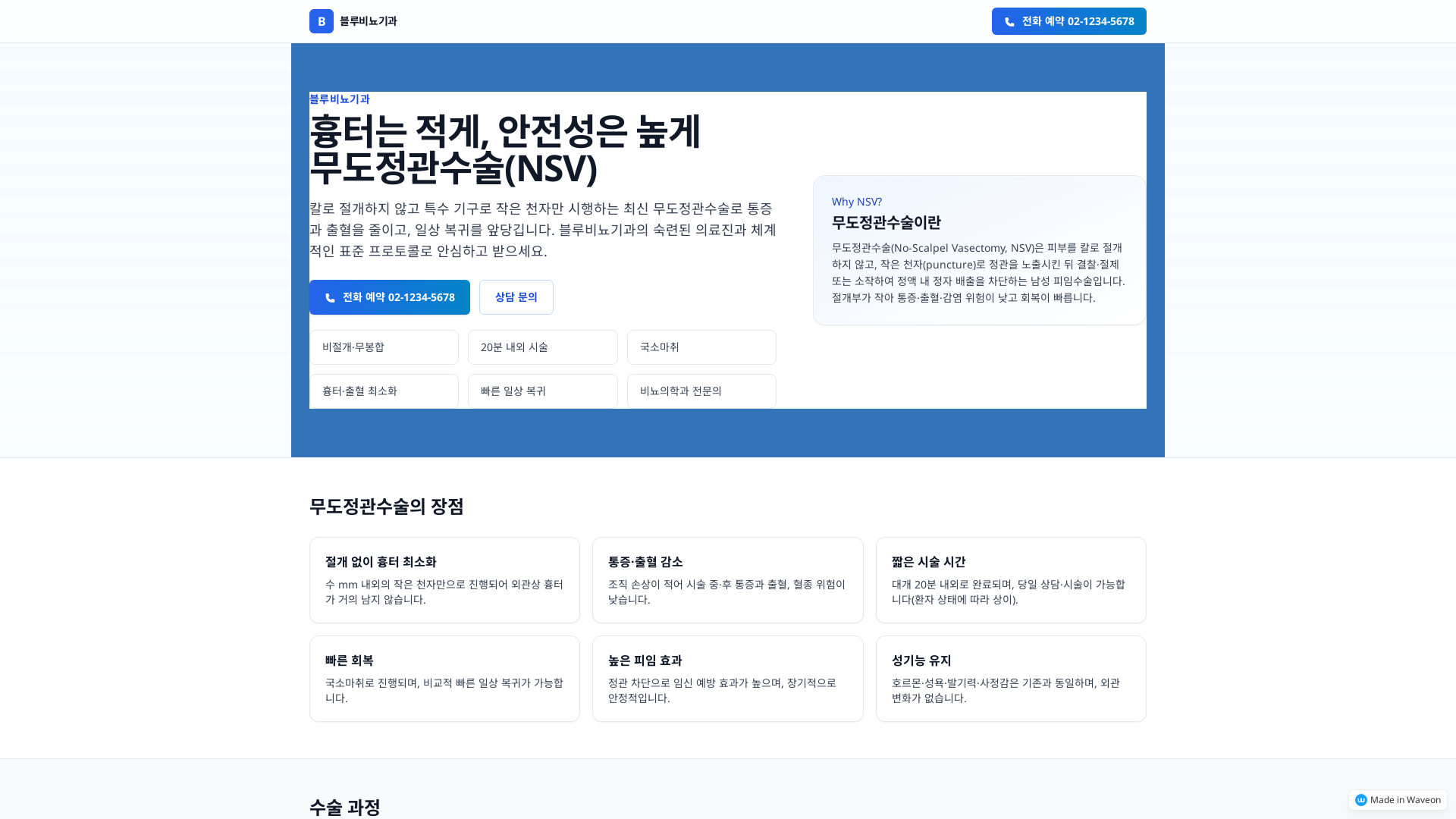Open the 전화 예약 02-1234-5678 header button
Screen dimensions: 1456x819
pyautogui.click(x=1068, y=21)
